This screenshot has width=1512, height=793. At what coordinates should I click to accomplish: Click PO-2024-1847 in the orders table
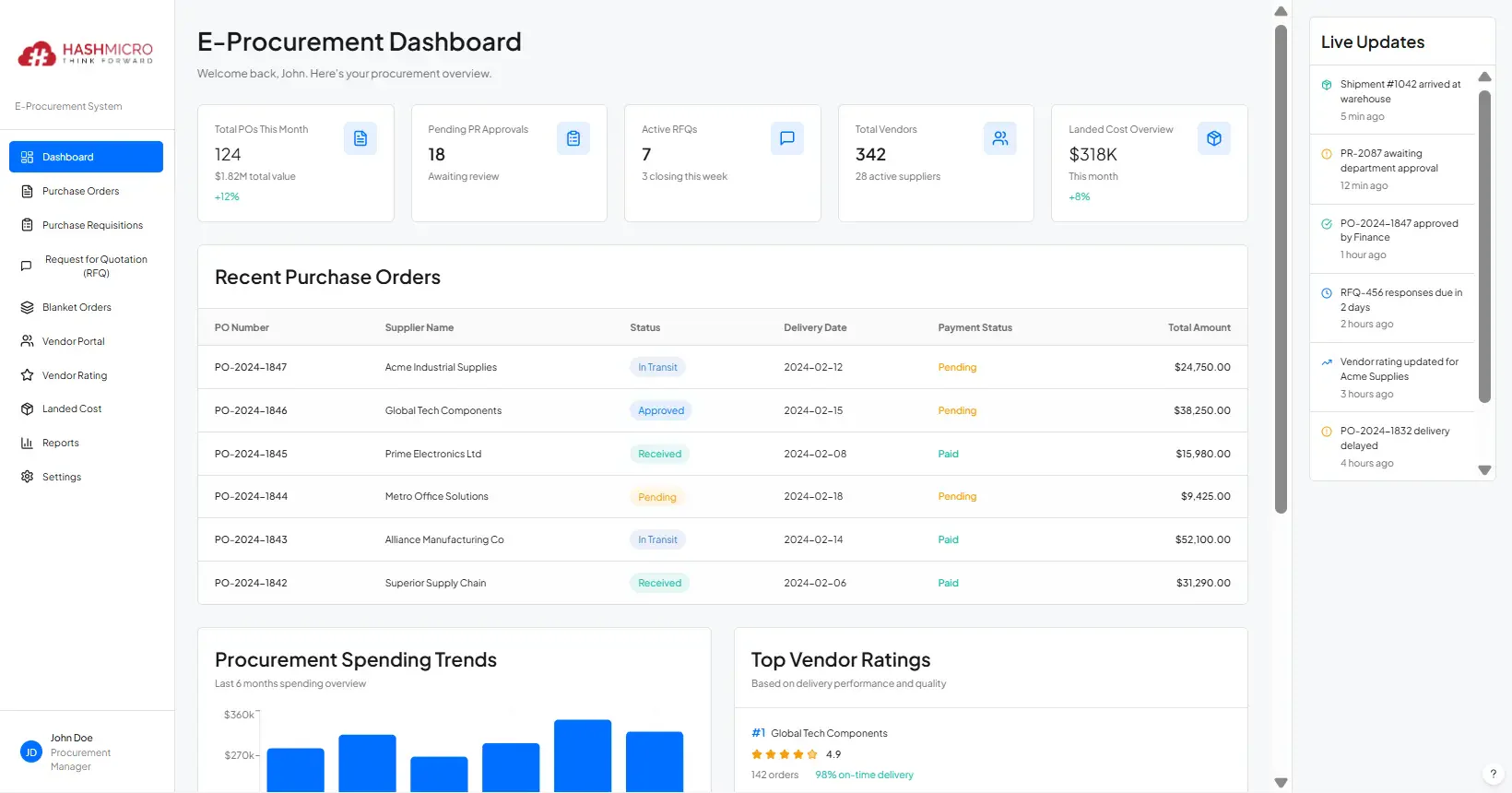pyautogui.click(x=251, y=367)
